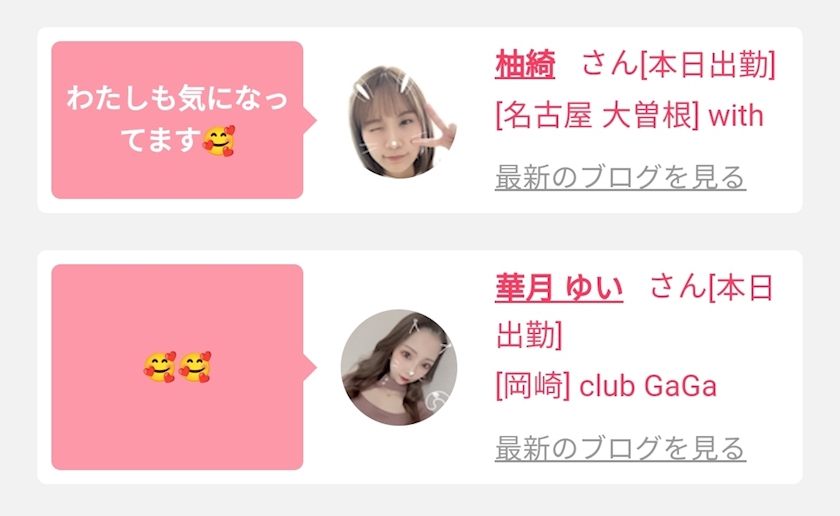The image size is (840, 516).
Task: Select 柚綺's peace-sign profile photo
Action: click(x=401, y=122)
